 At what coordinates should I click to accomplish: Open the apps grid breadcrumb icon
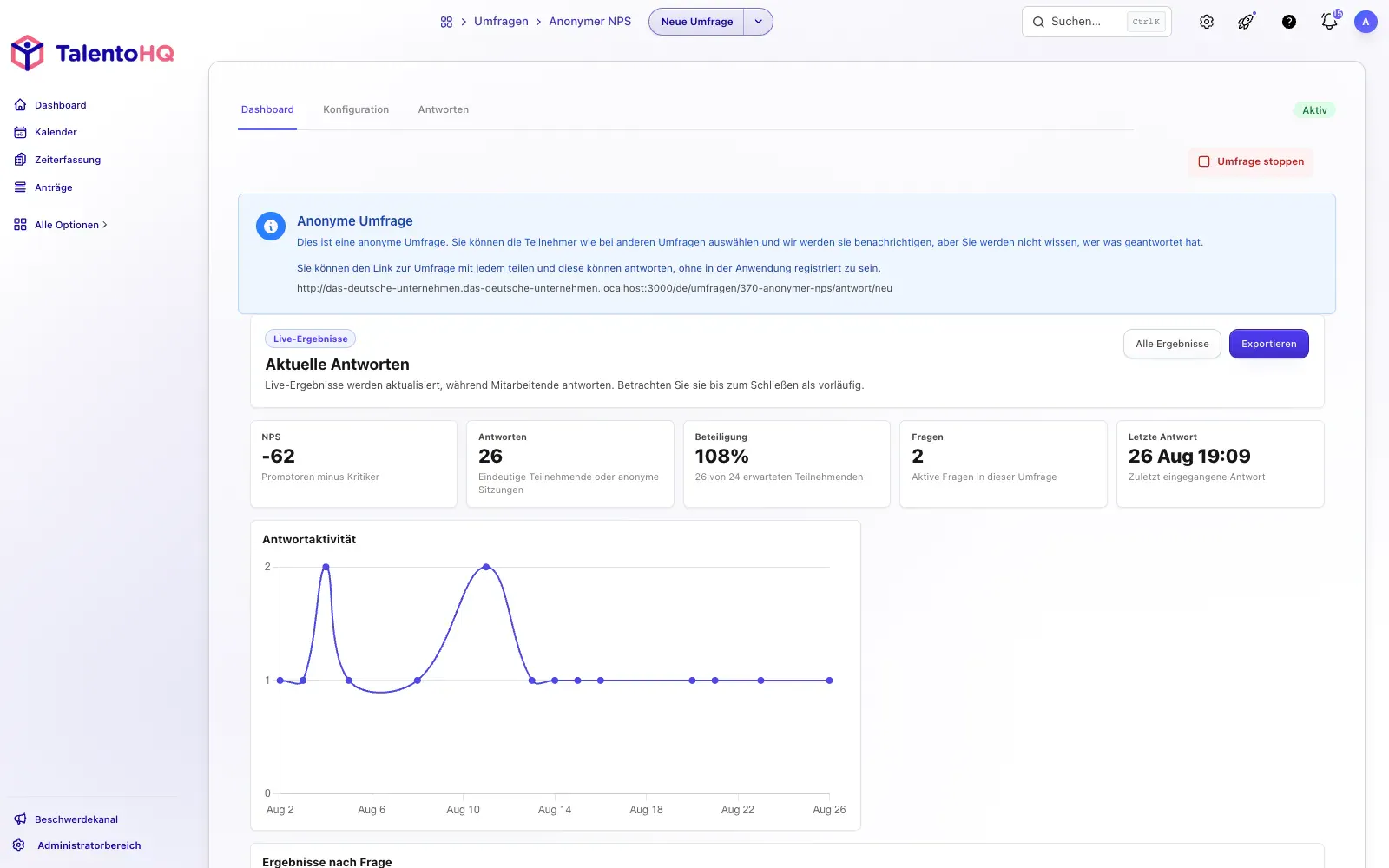[446, 22]
